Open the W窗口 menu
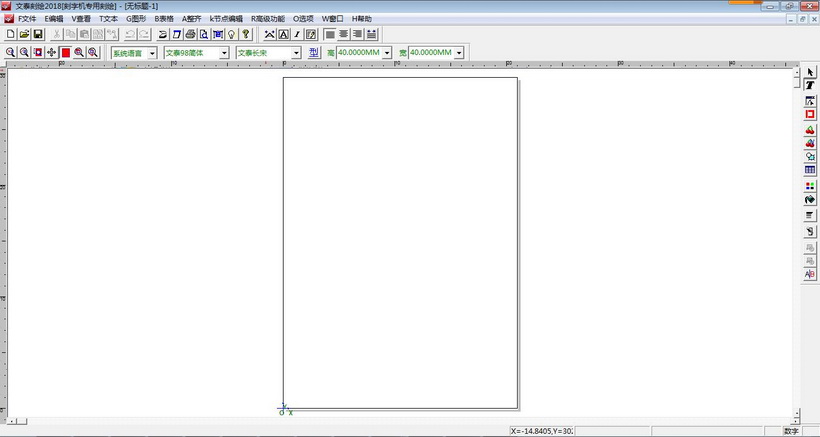This screenshot has height=437, width=820. 333,19
